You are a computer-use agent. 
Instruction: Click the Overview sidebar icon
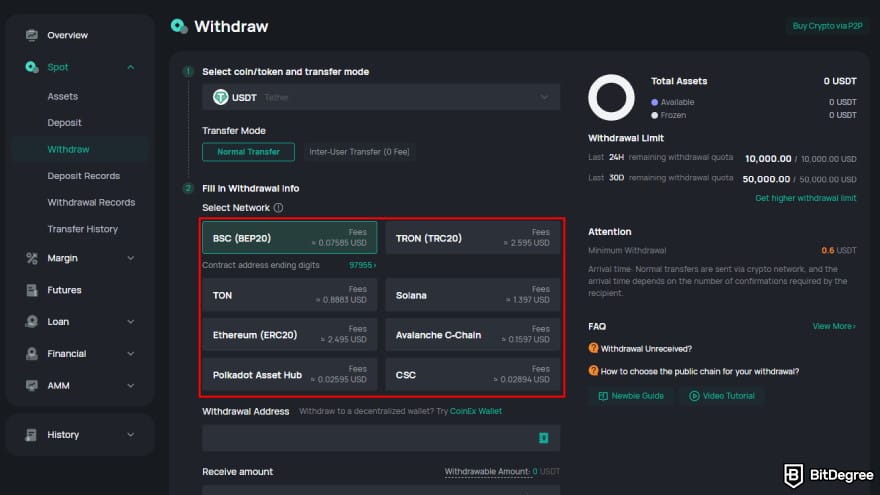(x=31, y=35)
